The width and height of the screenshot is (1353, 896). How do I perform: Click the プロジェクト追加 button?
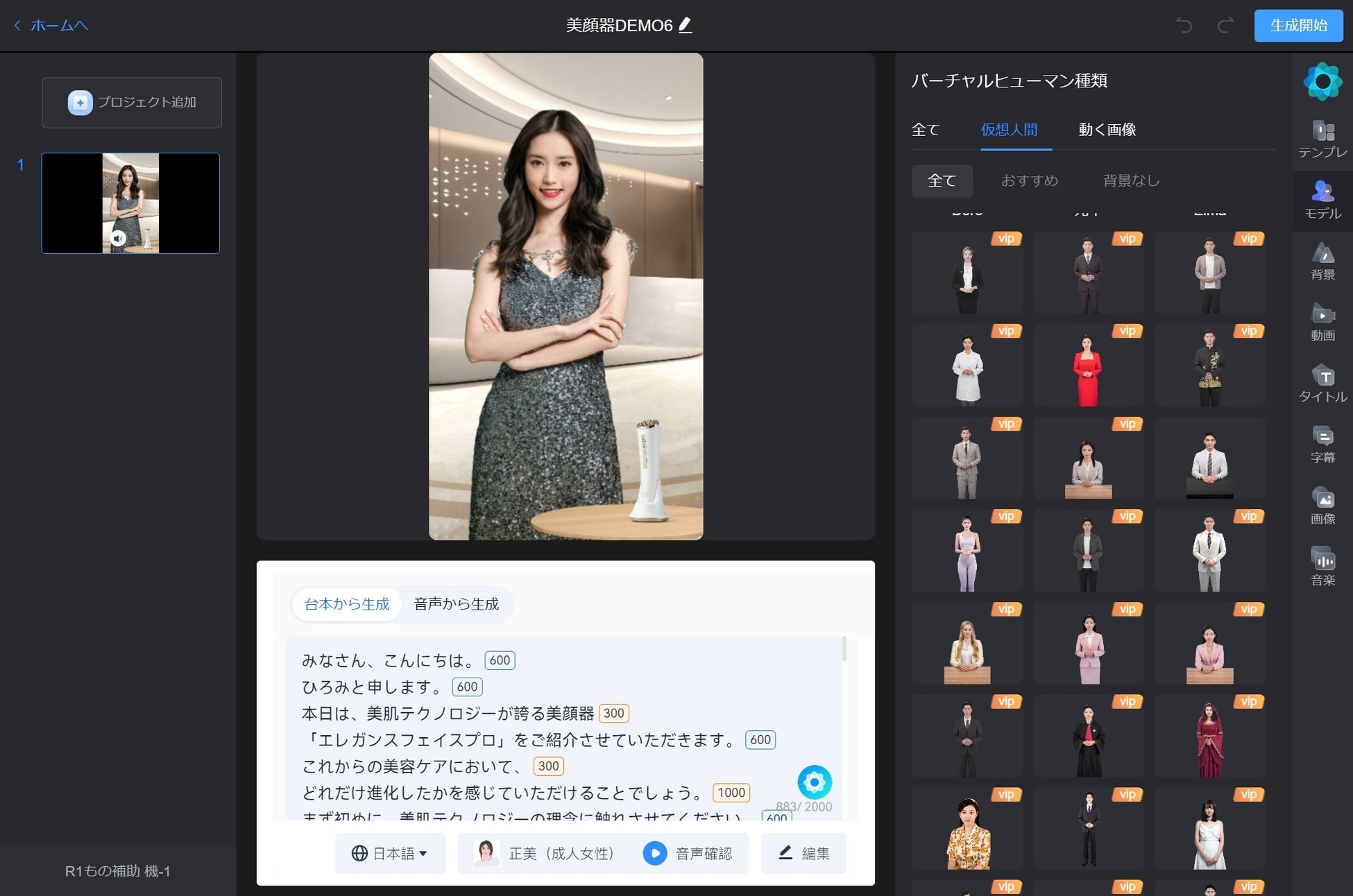coord(132,103)
